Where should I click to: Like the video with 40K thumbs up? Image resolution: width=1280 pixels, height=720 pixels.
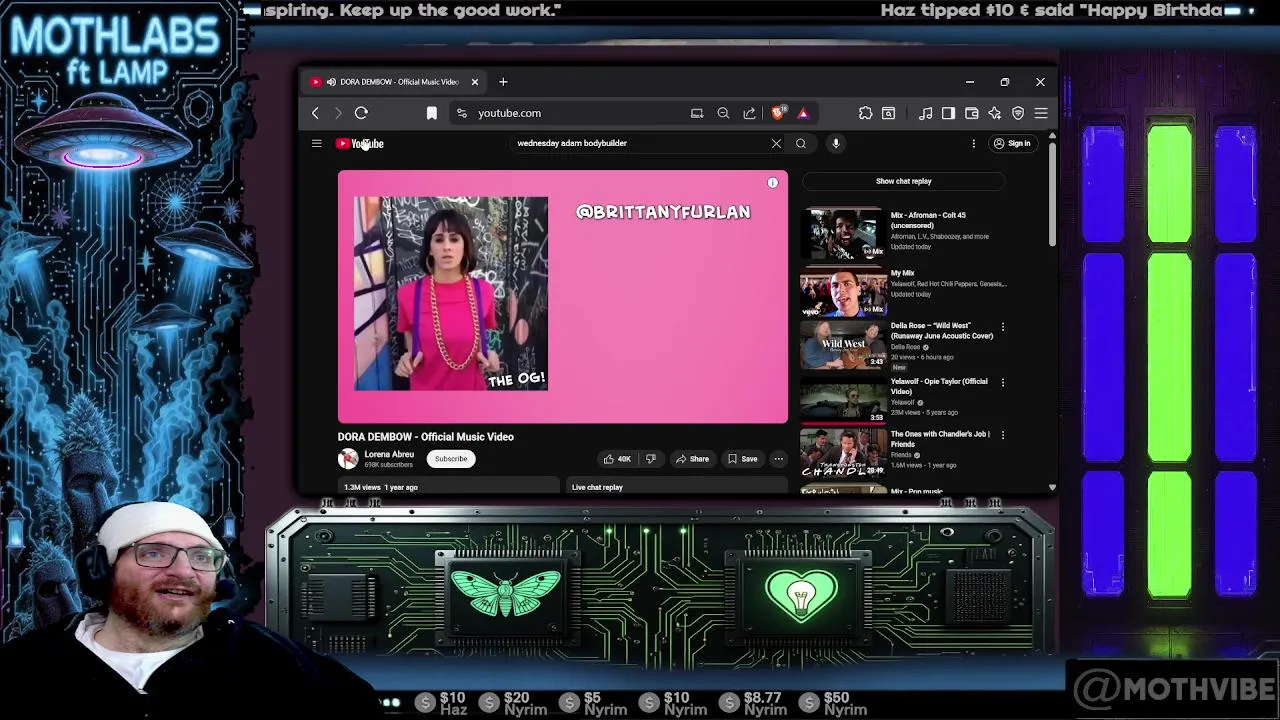click(x=617, y=459)
